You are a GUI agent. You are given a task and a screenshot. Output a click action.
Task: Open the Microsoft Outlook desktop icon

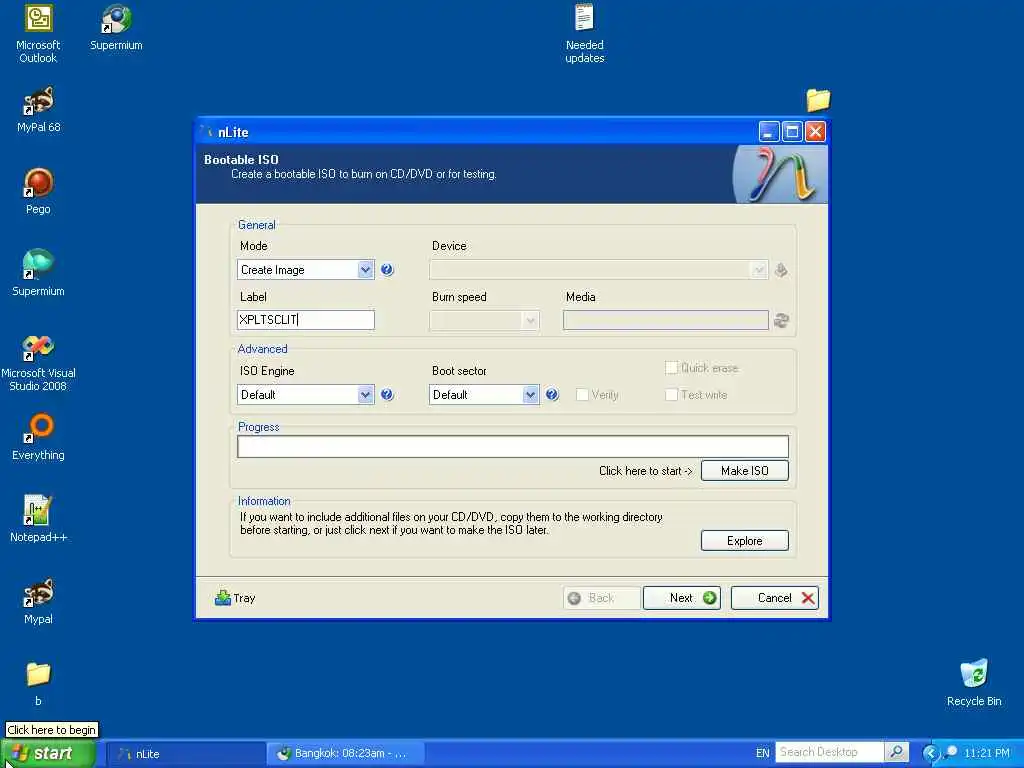pos(38,33)
